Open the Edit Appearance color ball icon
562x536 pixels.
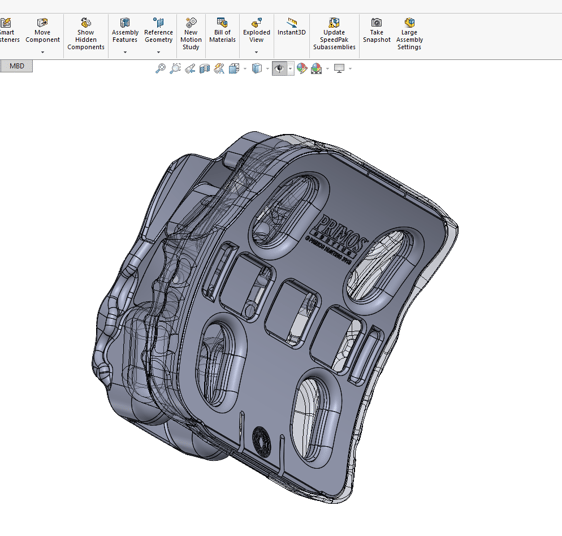click(302, 68)
